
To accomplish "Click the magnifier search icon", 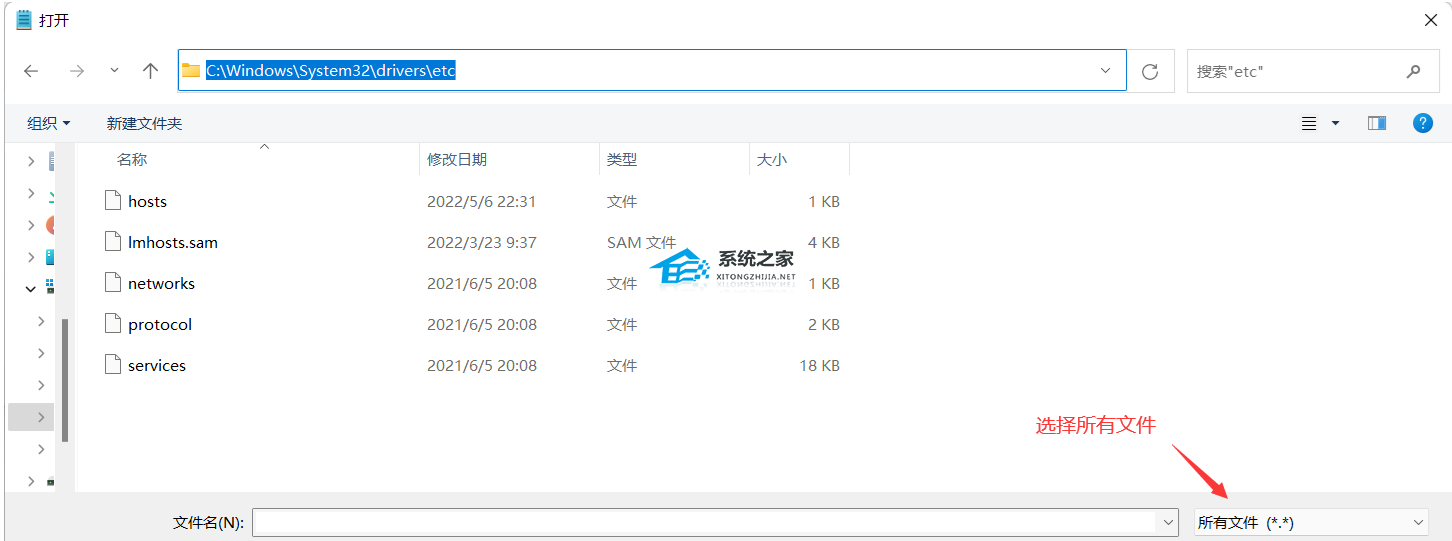I will point(1413,71).
